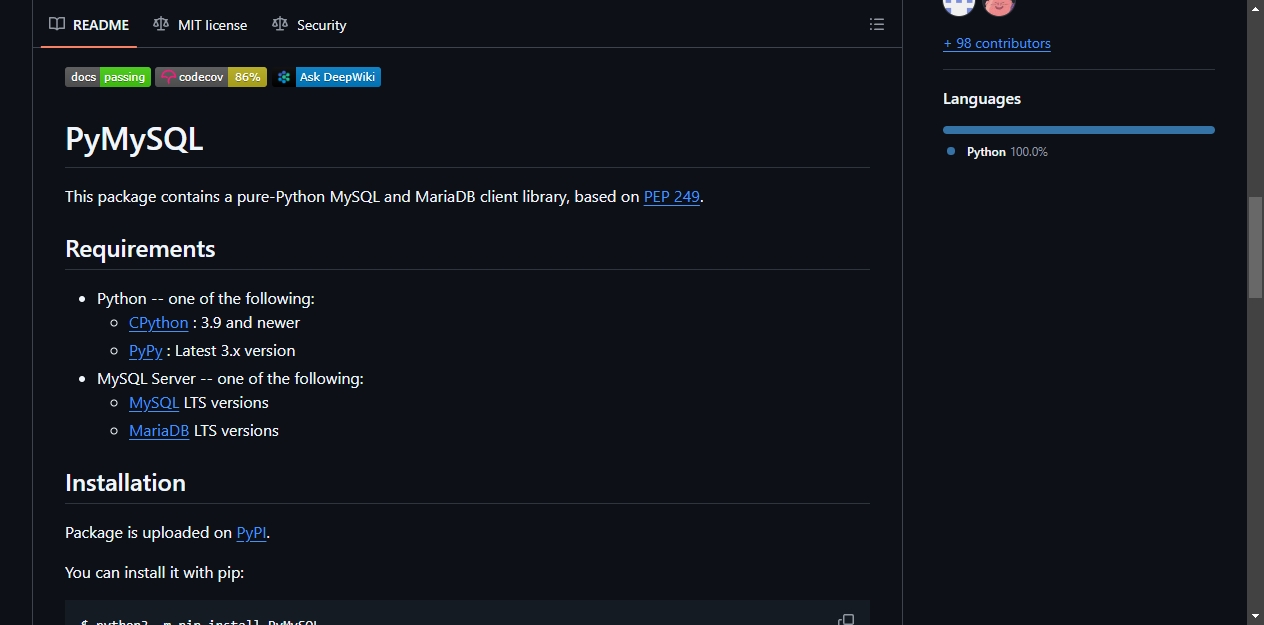Screen dimensions: 1264x625
Task: Click "Python -- one of the following:" item
Action: click(x=206, y=299)
